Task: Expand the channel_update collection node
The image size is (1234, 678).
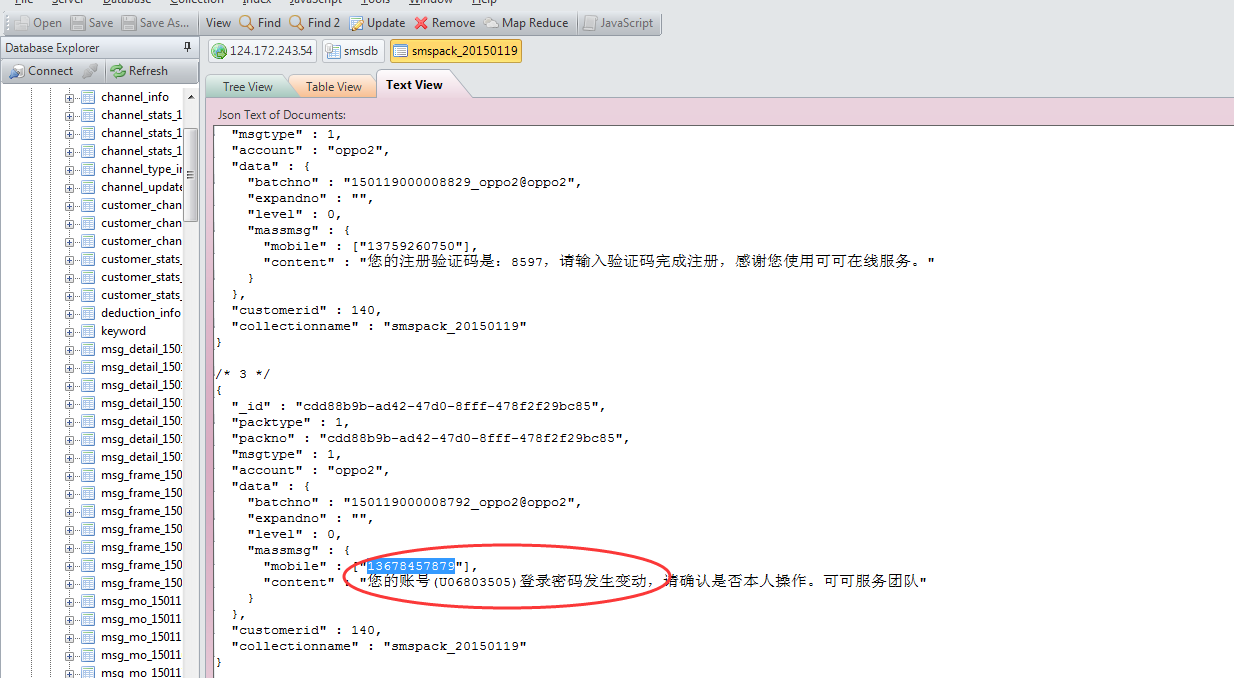Action: pyautogui.click(x=70, y=187)
